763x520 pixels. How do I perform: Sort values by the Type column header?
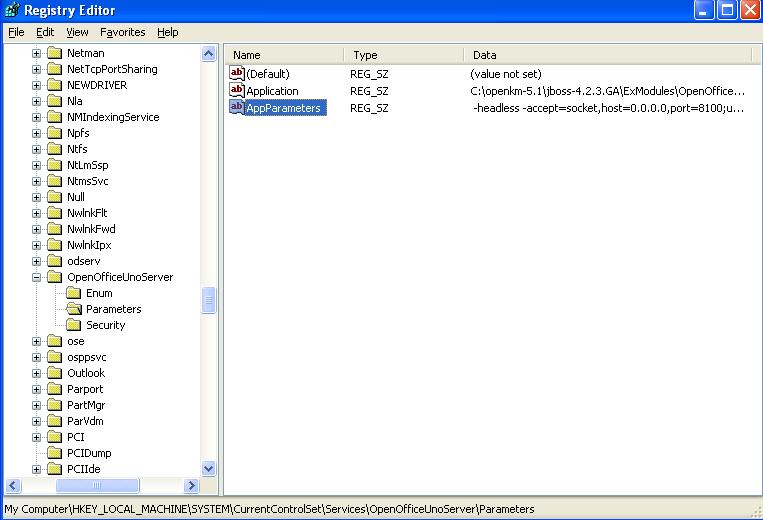point(404,55)
